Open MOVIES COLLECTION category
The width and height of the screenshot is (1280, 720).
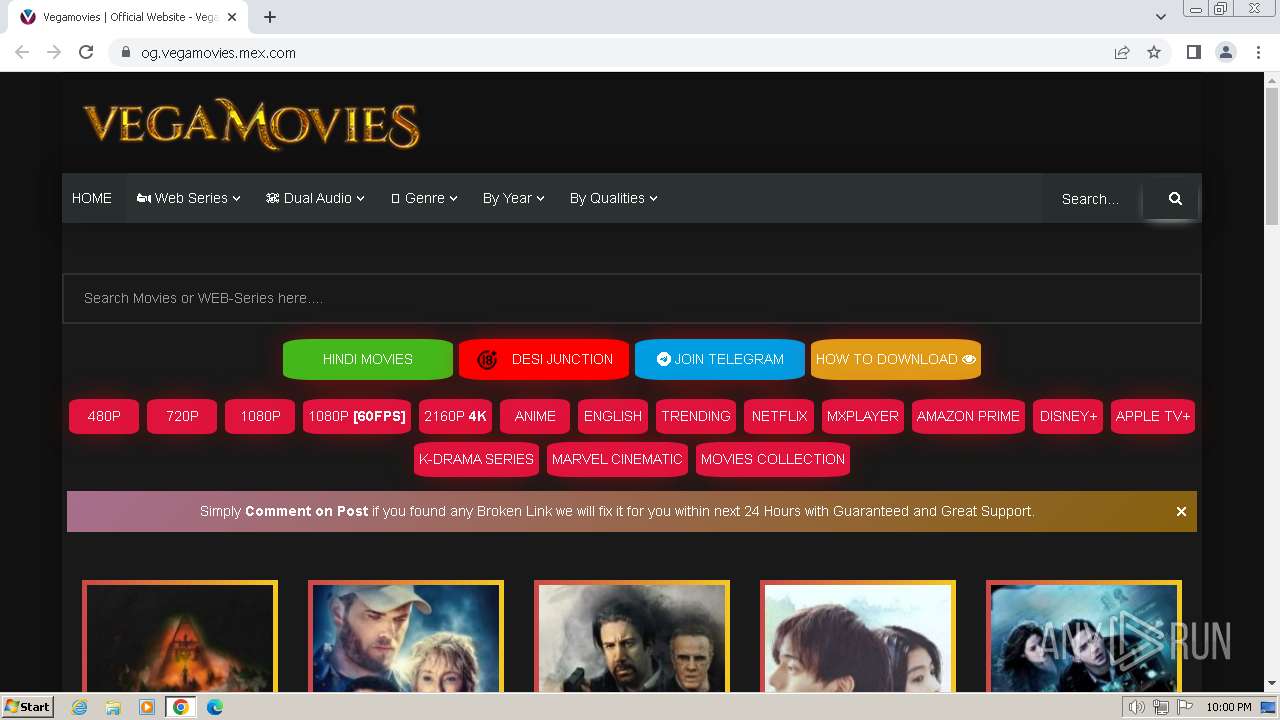pyautogui.click(x=773, y=459)
